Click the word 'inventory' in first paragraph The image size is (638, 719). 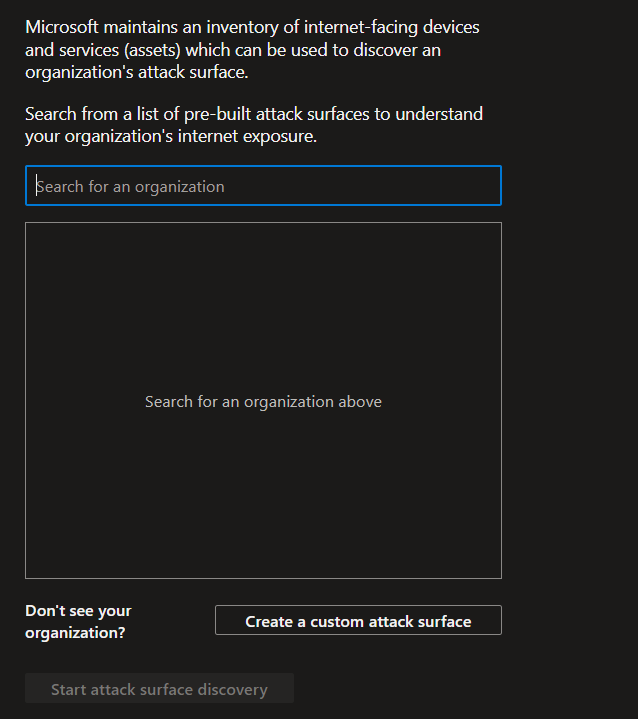(x=243, y=28)
